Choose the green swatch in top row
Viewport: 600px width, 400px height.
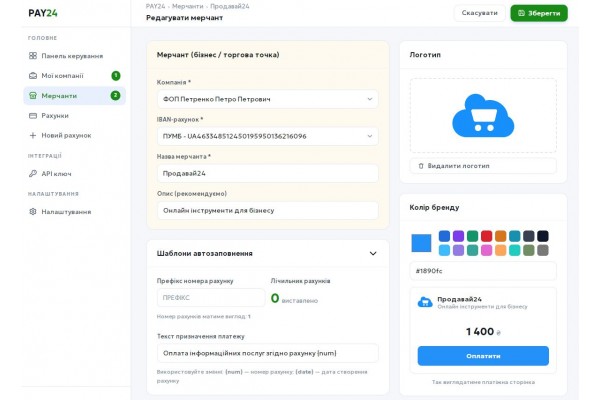(473, 236)
